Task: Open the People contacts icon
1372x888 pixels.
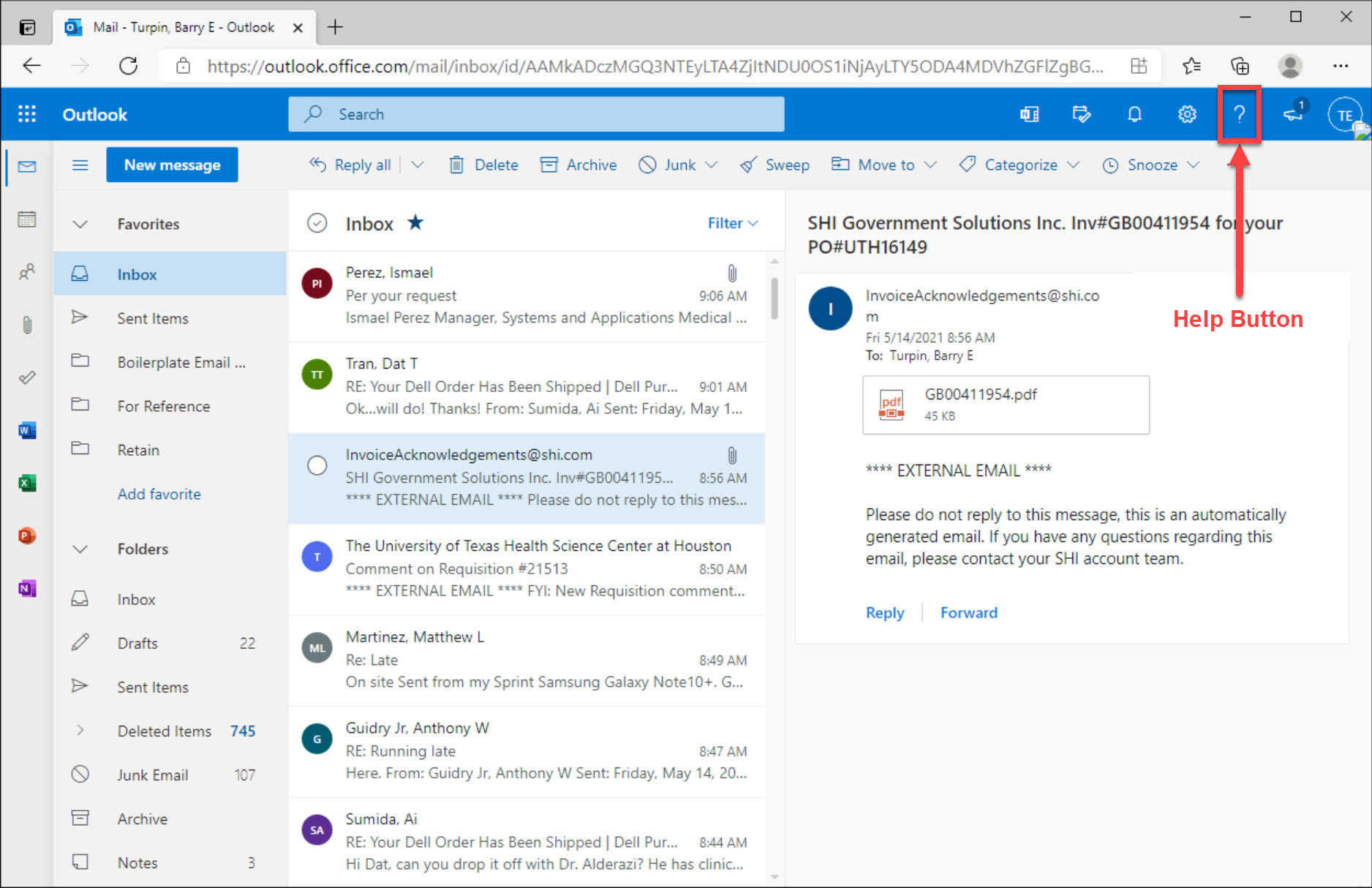Action: [x=27, y=272]
